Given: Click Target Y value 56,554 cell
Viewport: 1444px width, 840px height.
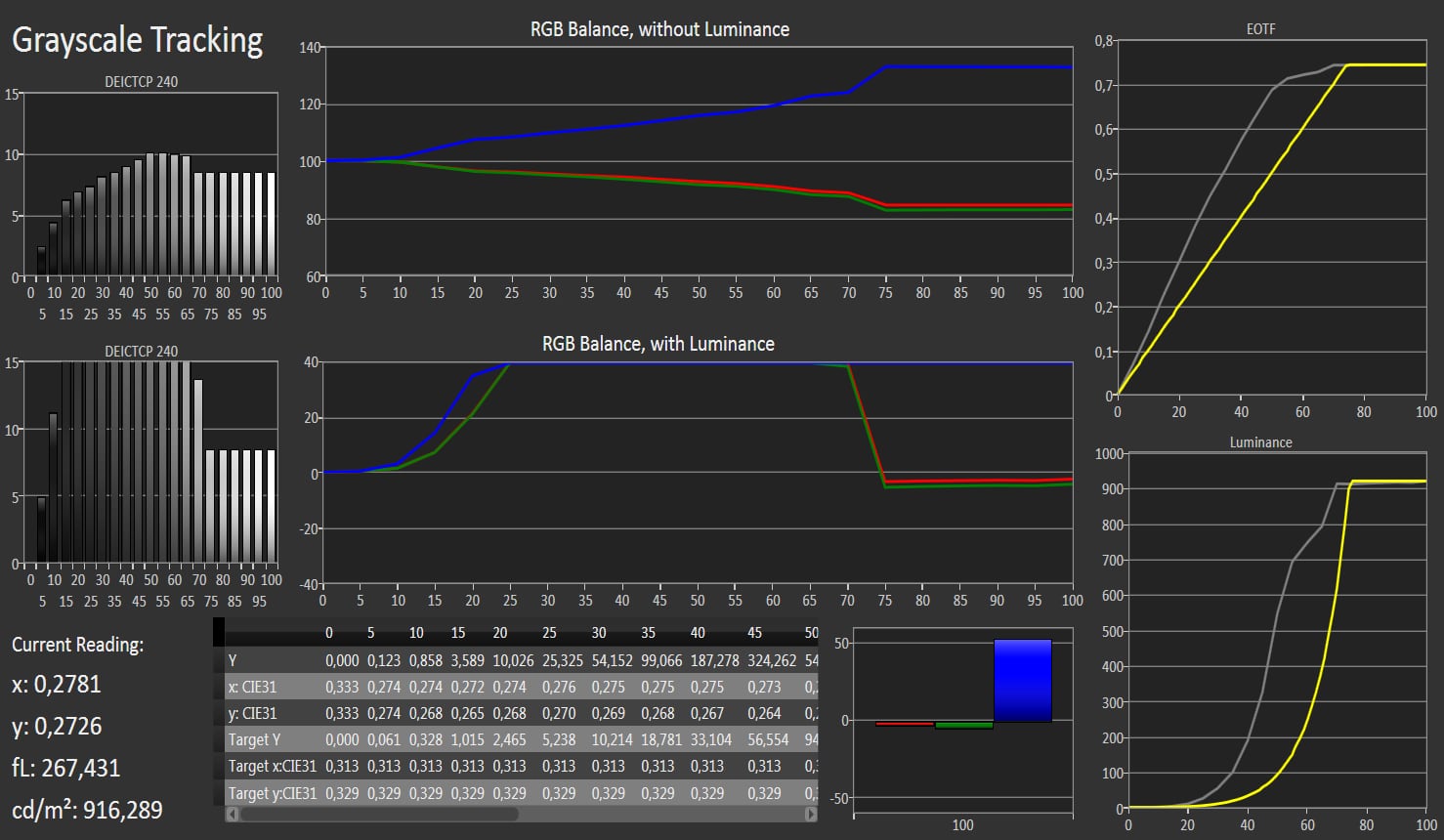Looking at the screenshot, I should 767,740.
